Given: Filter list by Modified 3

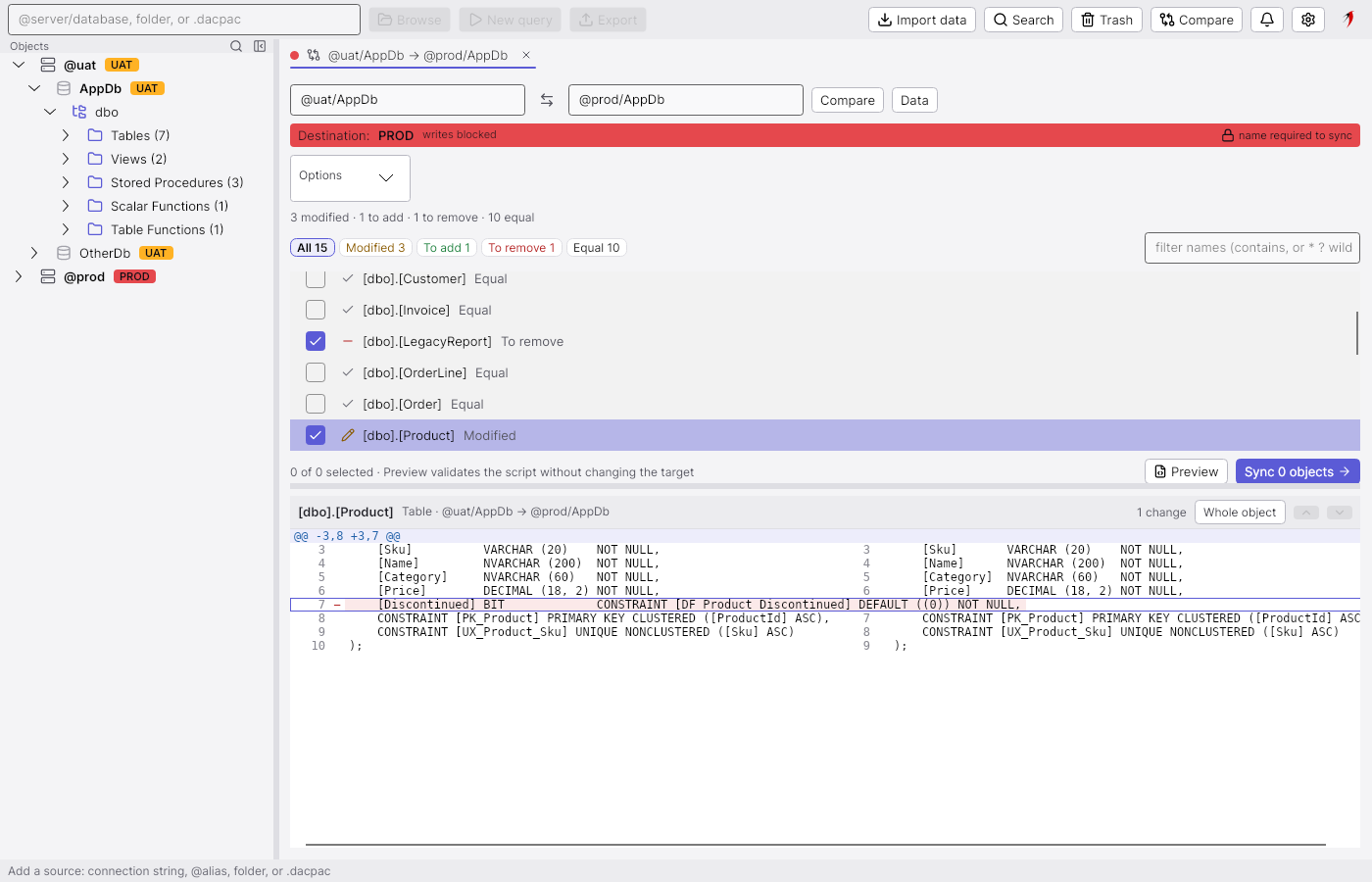Looking at the screenshot, I should pyautogui.click(x=375, y=248).
